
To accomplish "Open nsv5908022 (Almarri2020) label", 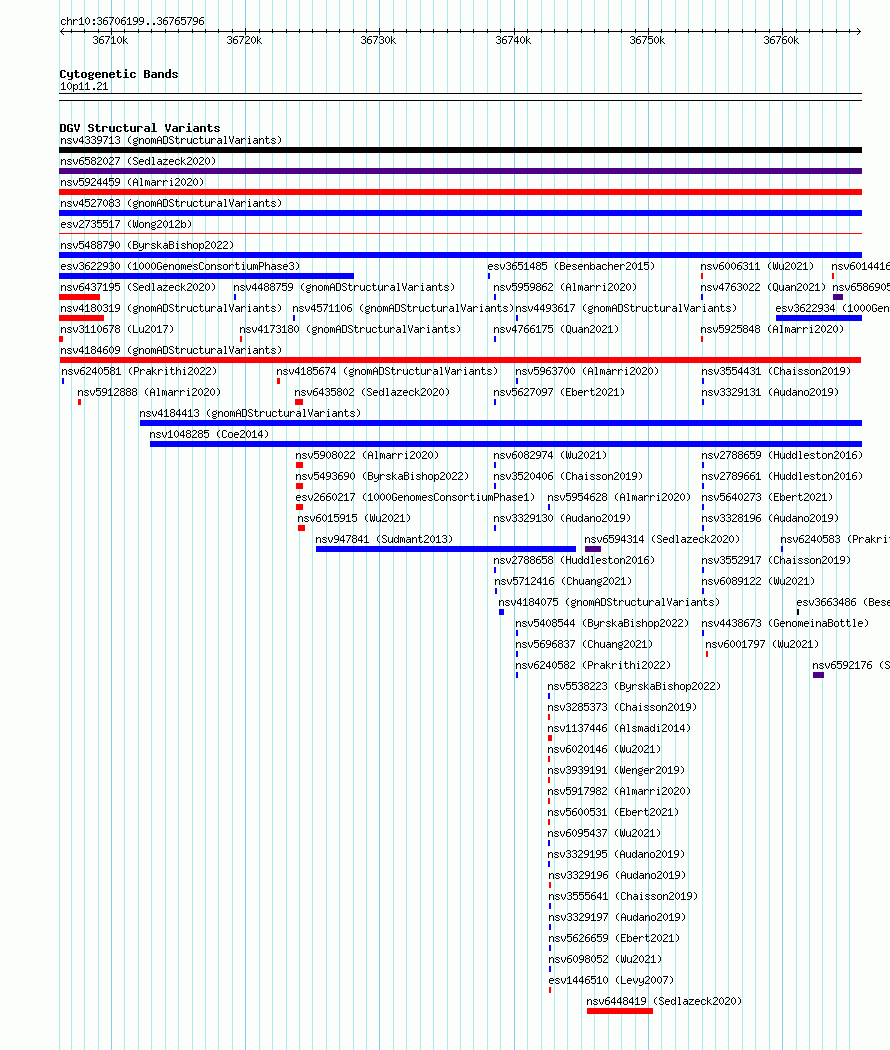I will click(x=367, y=455).
